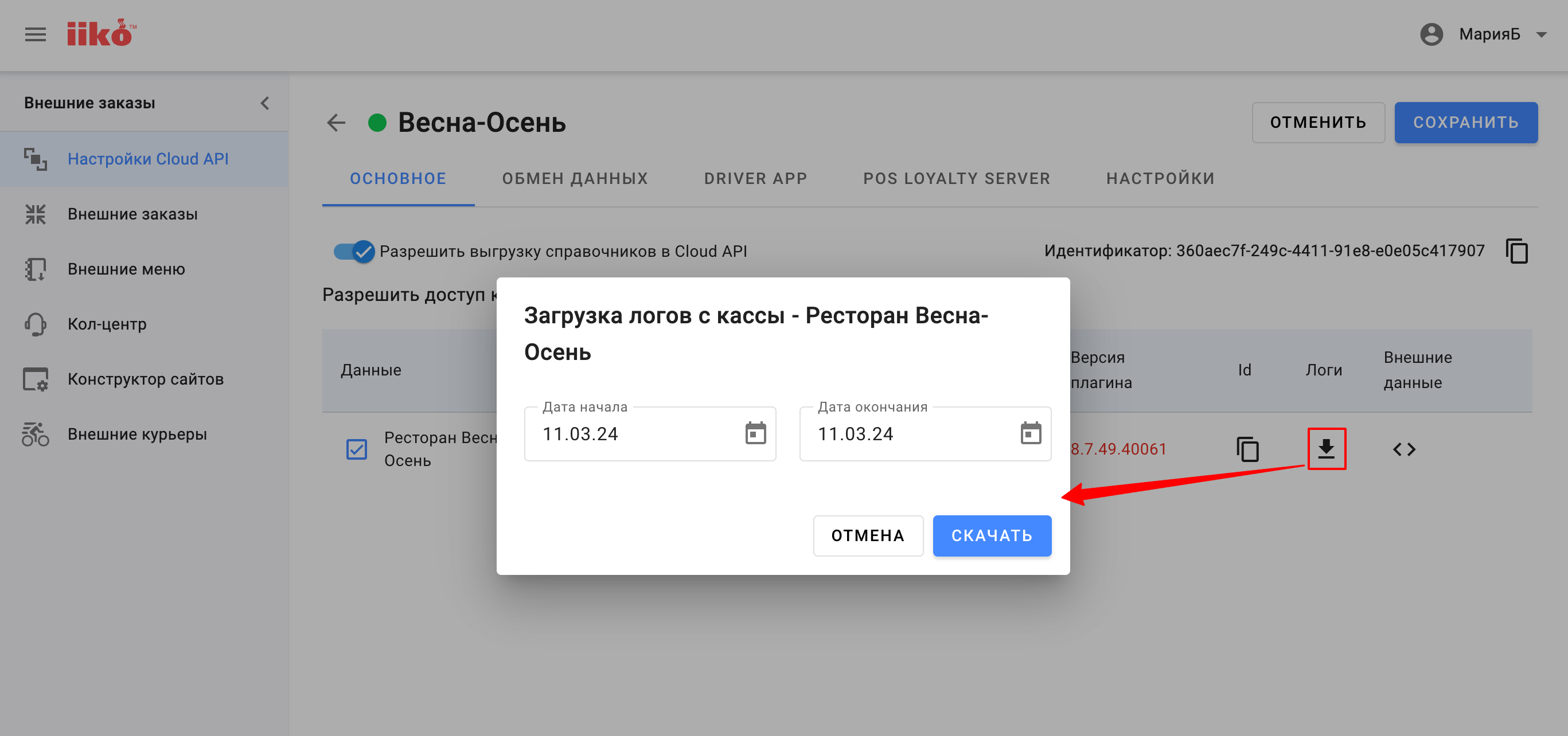Open Внешние меню in sidebar
Image resolution: width=1568 pixels, height=736 pixels.
tap(126, 269)
